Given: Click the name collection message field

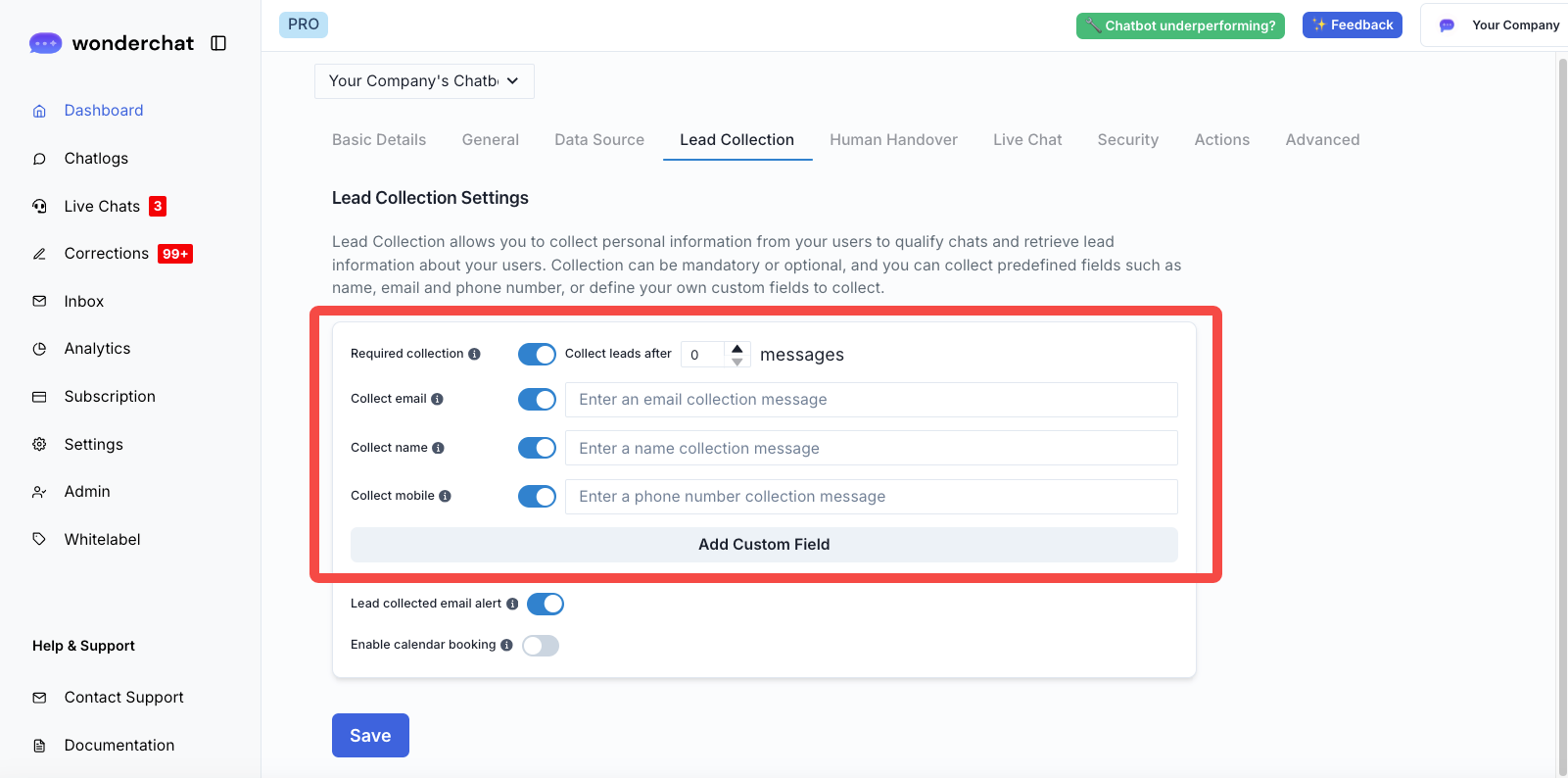Looking at the screenshot, I should 871,448.
